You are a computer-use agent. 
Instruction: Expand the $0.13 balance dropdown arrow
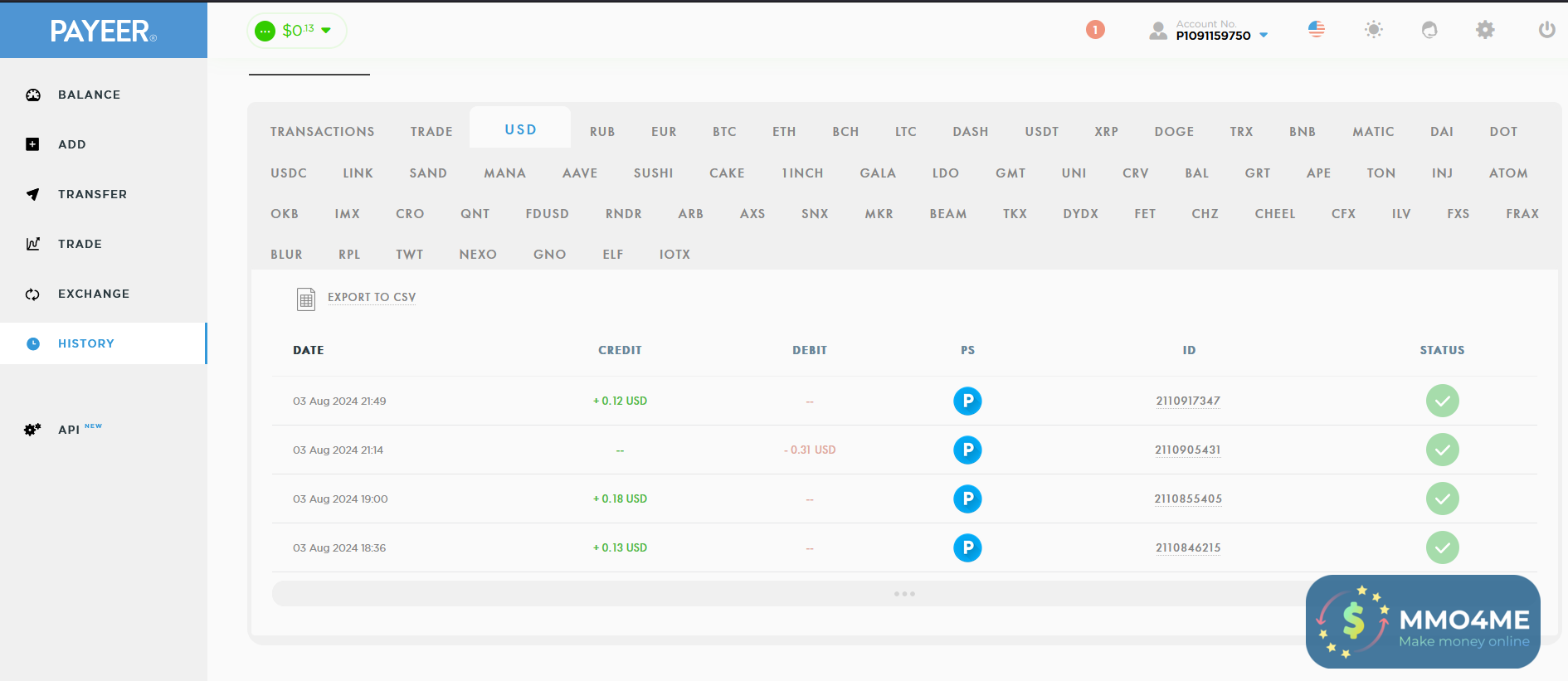click(326, 31)
